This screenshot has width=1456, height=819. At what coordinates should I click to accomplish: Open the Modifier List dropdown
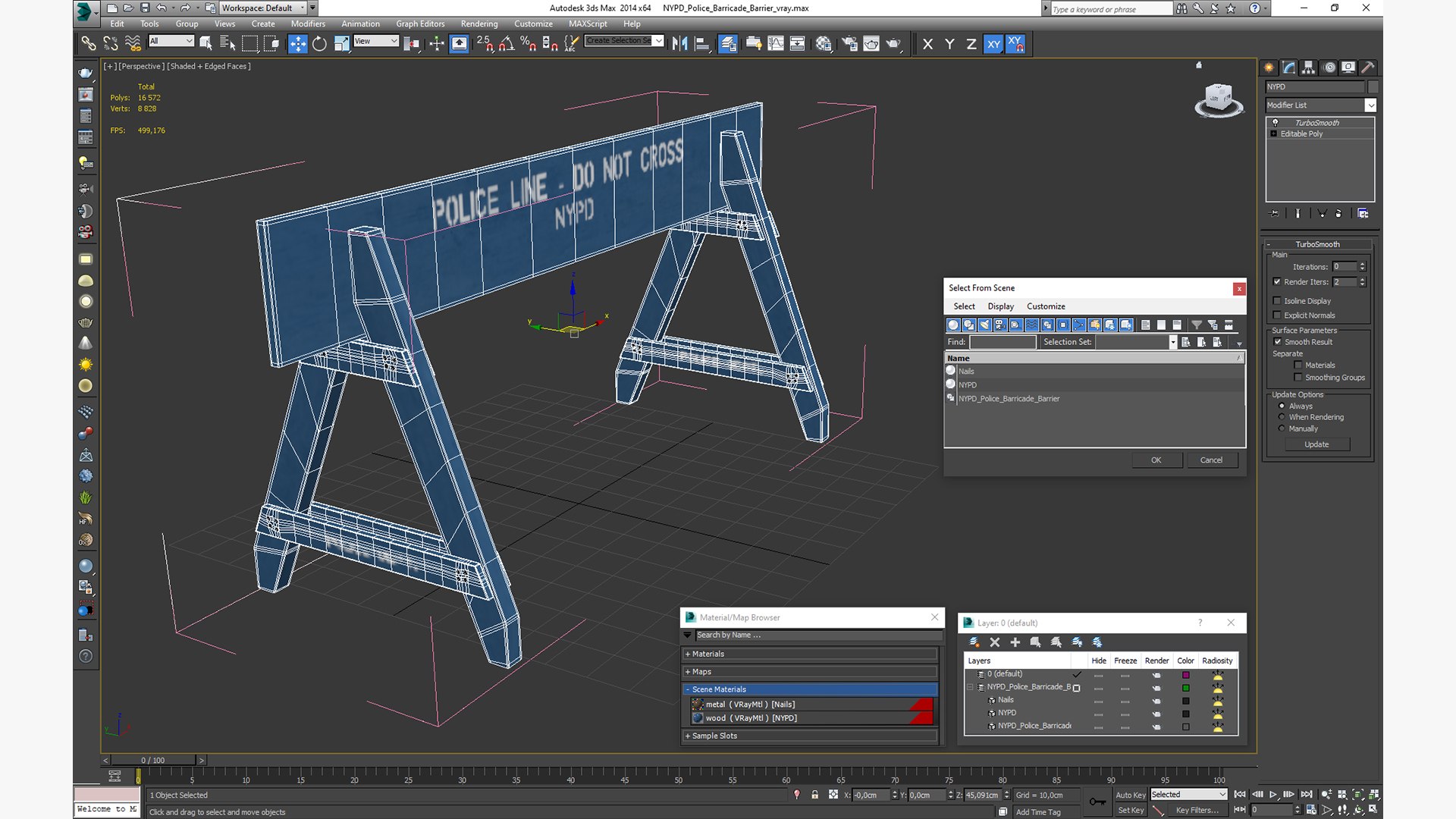coord(1370,105)
